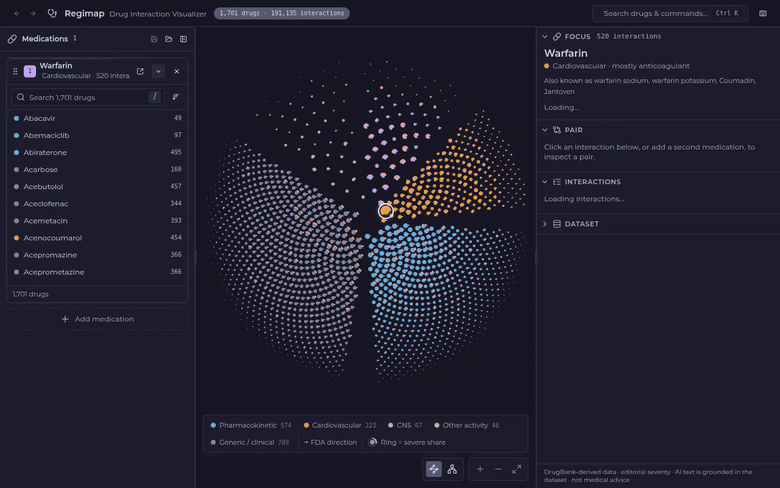Open Warfarin in external link
Screen dimensions: 780x488
pyautogui.click(x=140, y=71)
